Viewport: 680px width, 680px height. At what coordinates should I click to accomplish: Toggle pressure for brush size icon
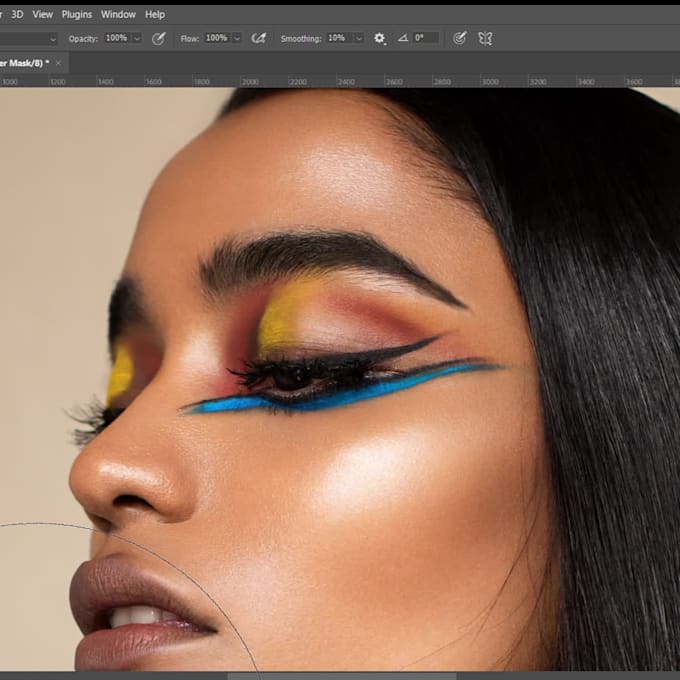click(460, 39)
